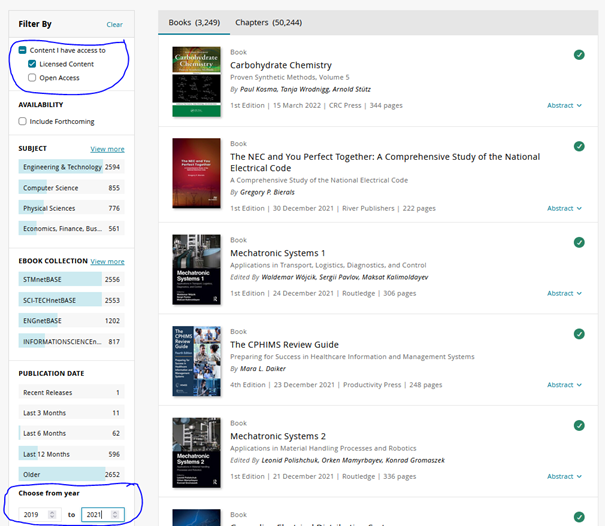Filter by Engineering & Technology subject
The image size is (605, 526).
coord(71,167)
